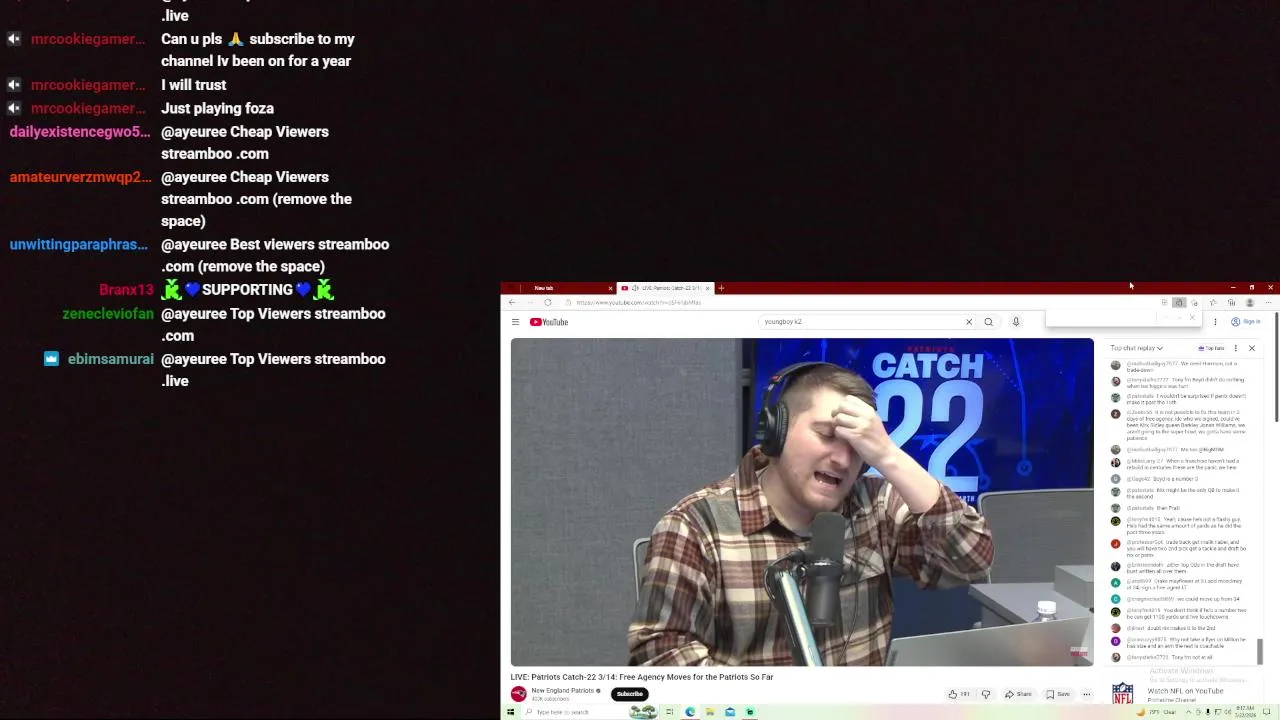This screenshot has height=720, width=1280.
Task: Open New England Patriots channel name link
Action: click(x=563, y=691)
